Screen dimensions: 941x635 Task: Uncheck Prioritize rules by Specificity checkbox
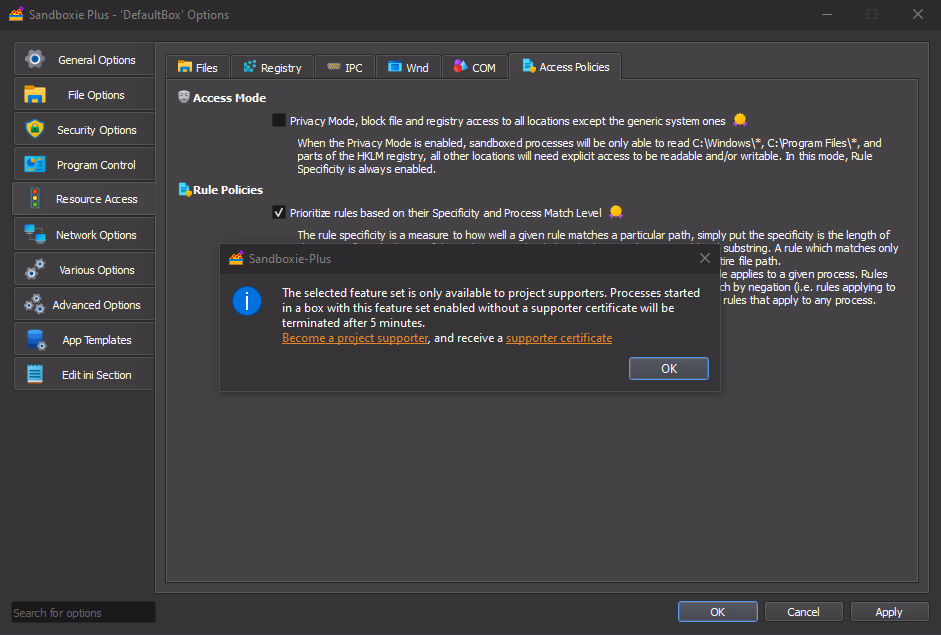click(278, 212)
